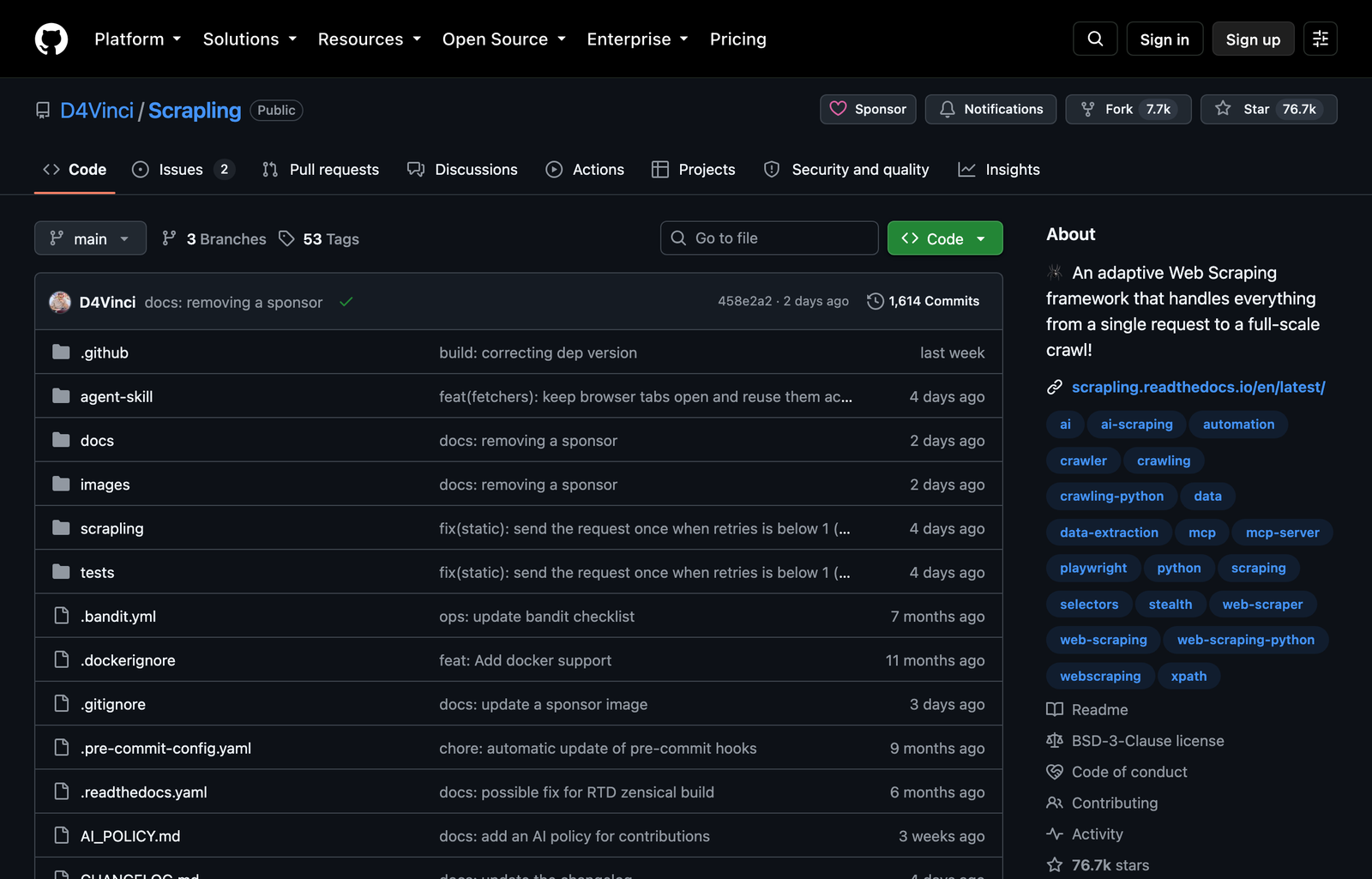Click the Sign in button
The height and width of the screenshot is (879, 1372).
(1164, 39)
